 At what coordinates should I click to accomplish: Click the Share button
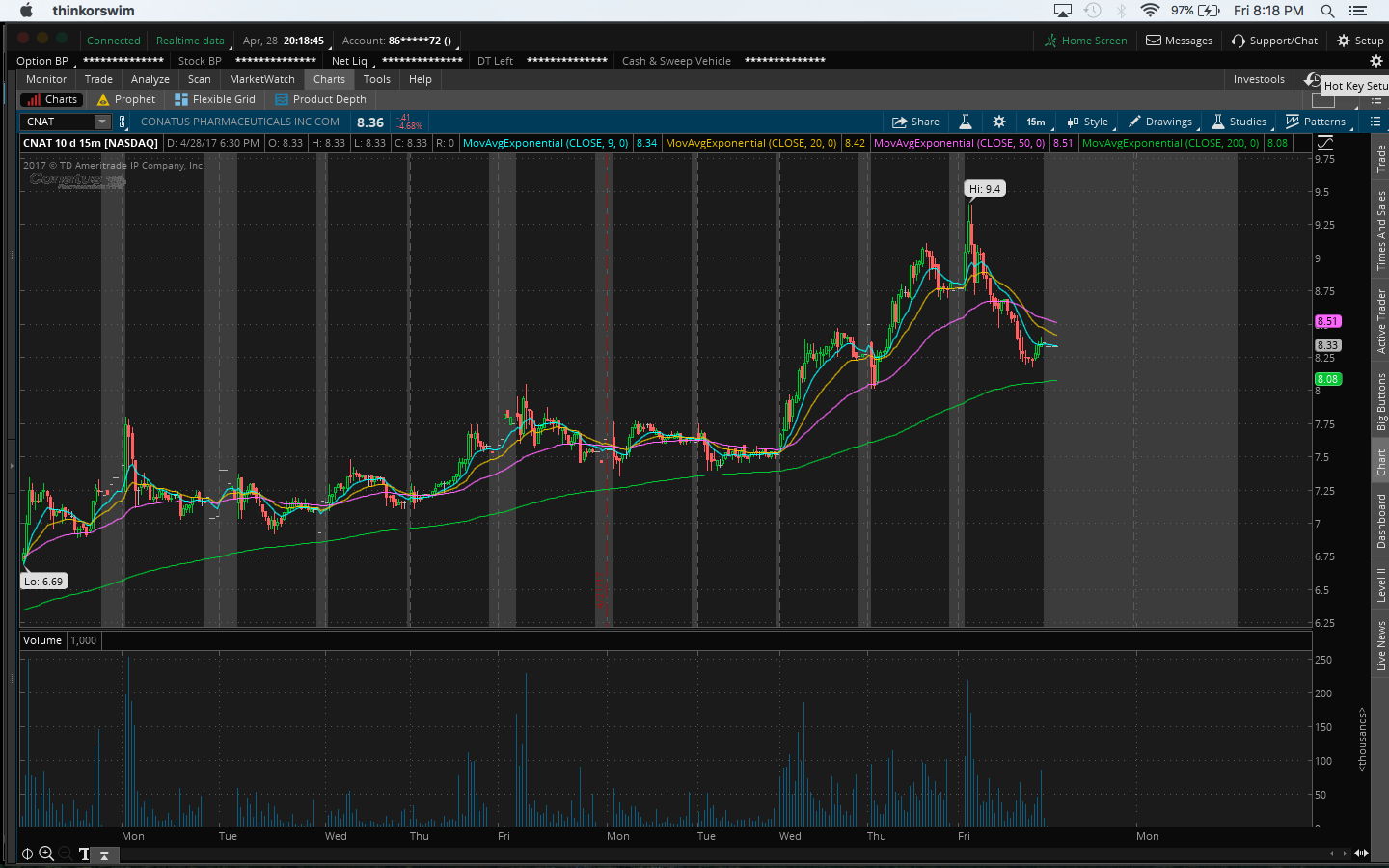pyautogui.click(x=915, y=122)
